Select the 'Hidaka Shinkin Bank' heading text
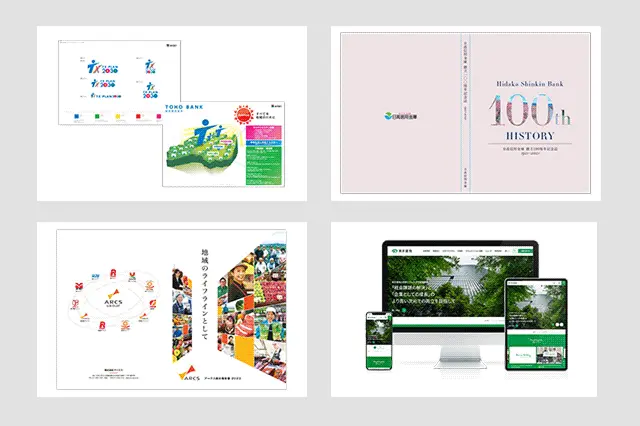 (x=530, y=84)
